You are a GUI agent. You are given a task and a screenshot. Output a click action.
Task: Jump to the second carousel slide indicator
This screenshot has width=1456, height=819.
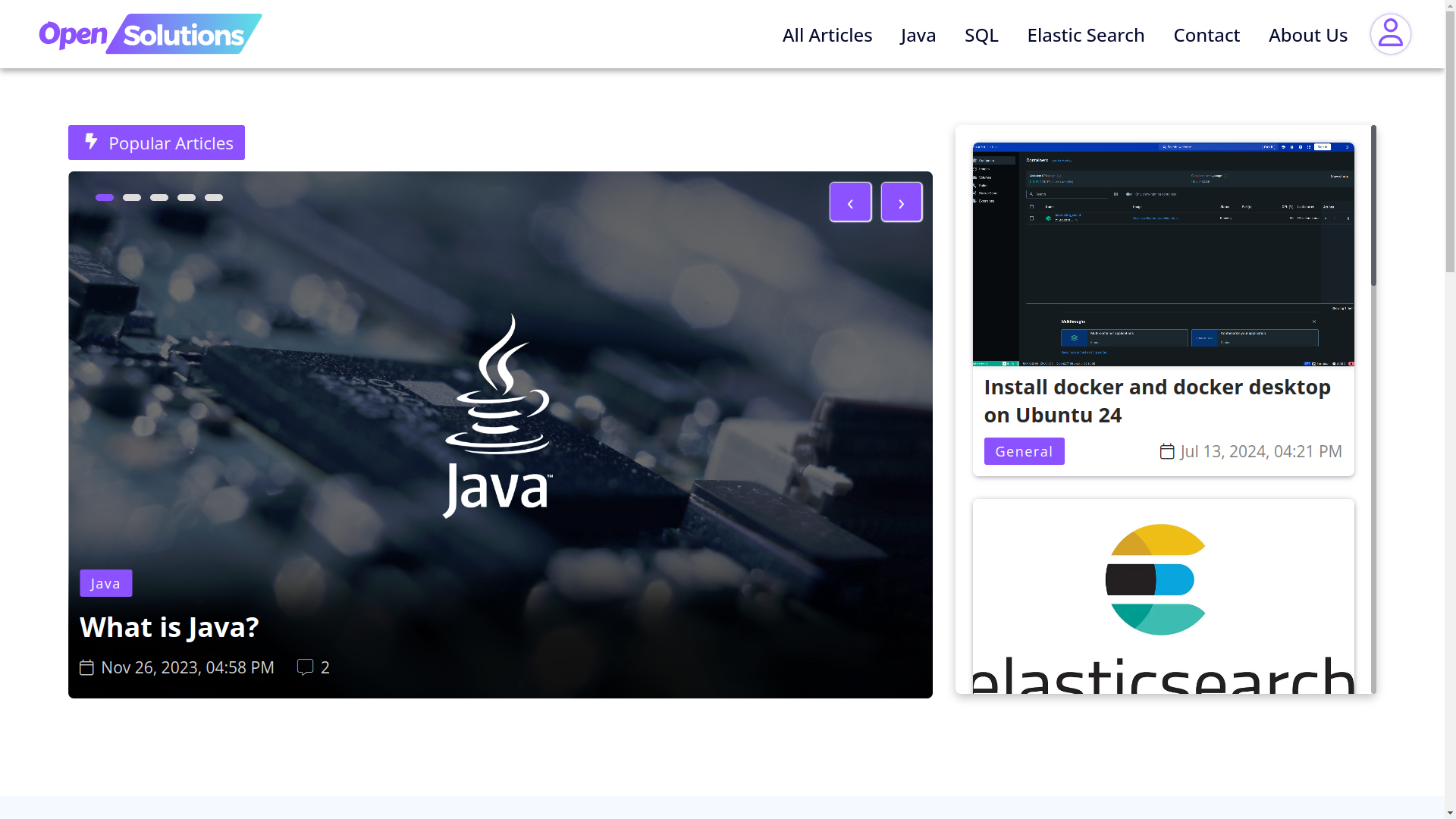pos(132,198)
